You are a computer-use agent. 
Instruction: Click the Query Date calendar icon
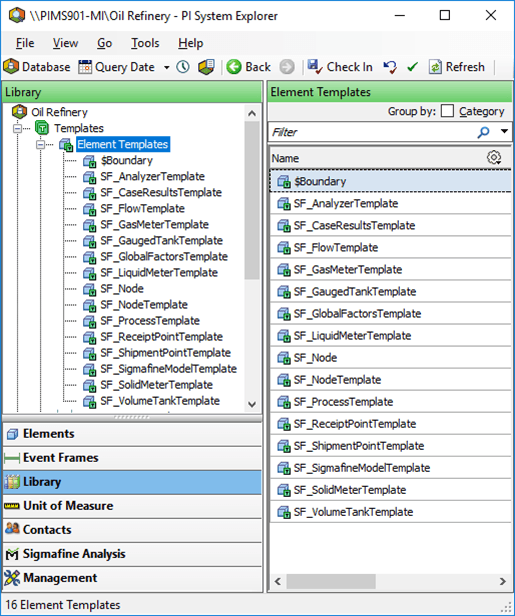pyautogui.click(x=84, y=67)
